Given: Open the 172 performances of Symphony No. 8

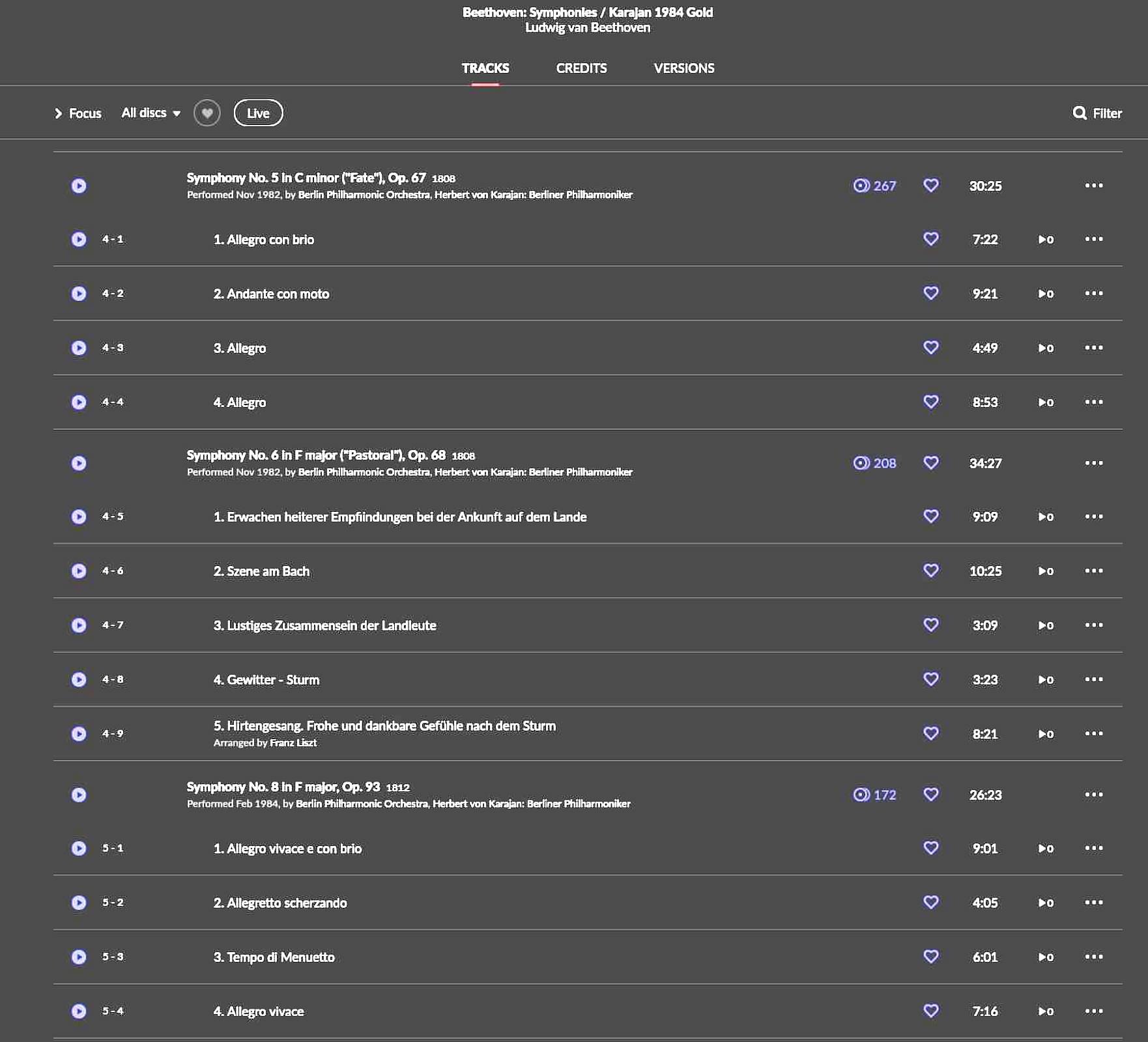Looking at the screenshot, I should 874,795.
